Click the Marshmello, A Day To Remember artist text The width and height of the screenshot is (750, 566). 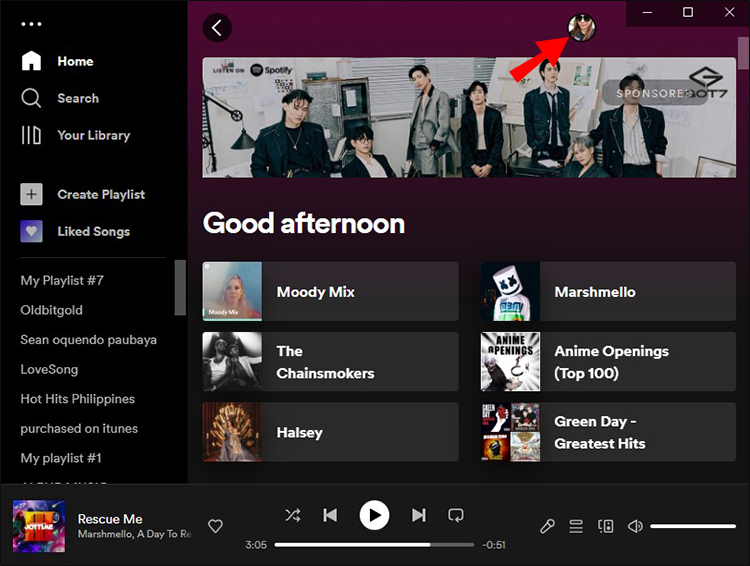point(134,534)
